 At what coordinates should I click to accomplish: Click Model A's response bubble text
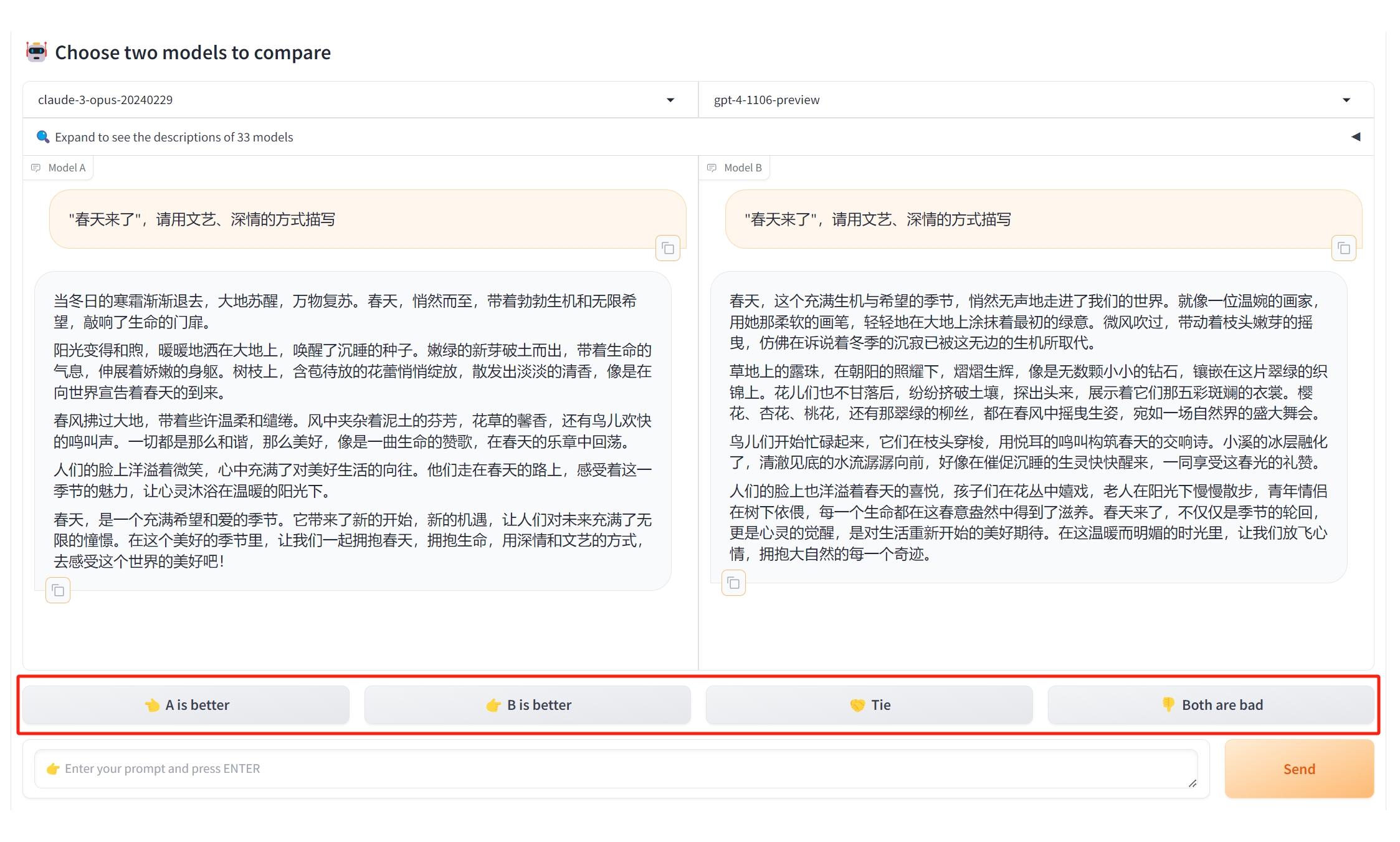tap(353, 430)
